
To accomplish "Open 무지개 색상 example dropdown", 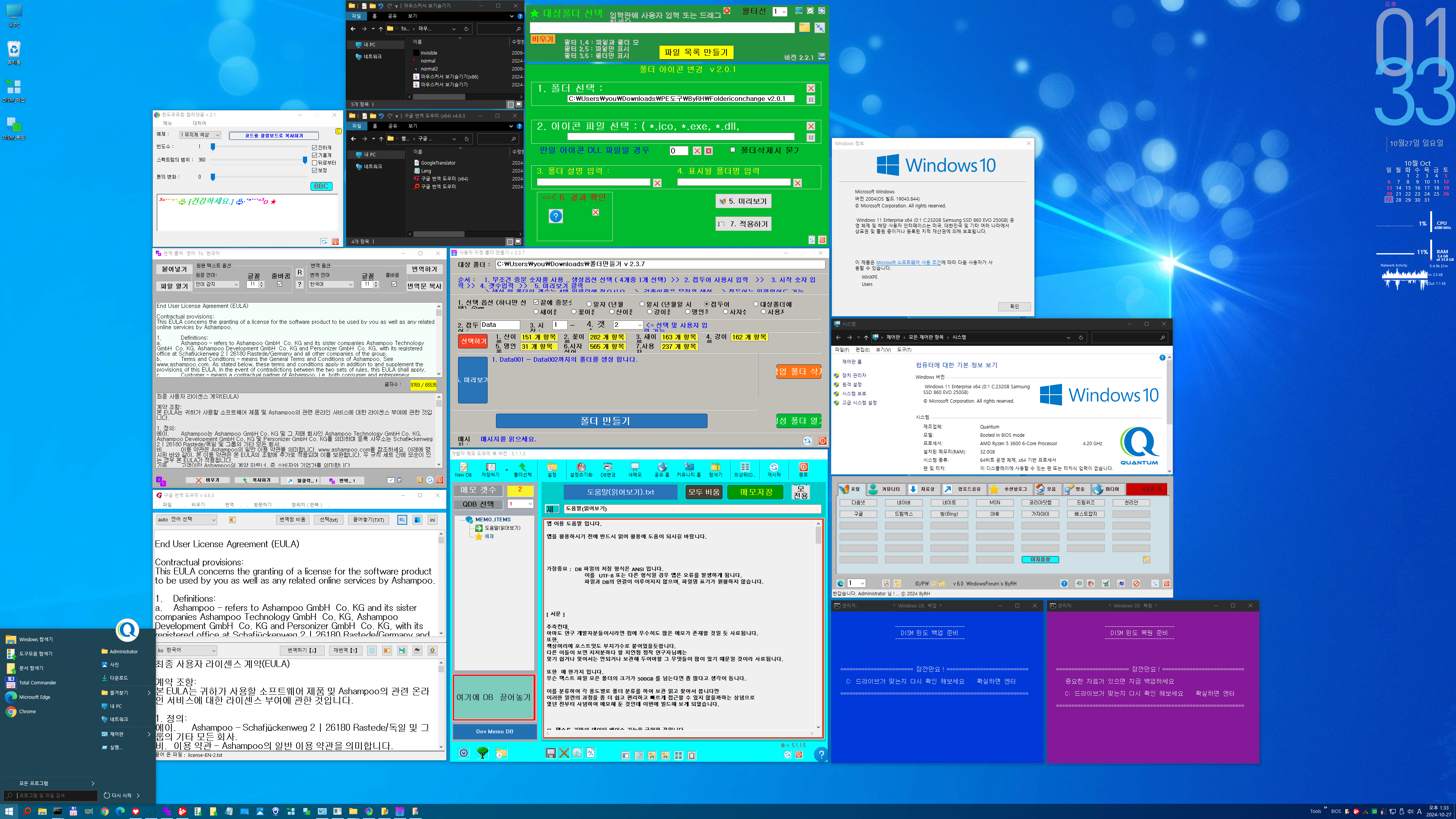I will pyautogui.click(x=200, y=135).
